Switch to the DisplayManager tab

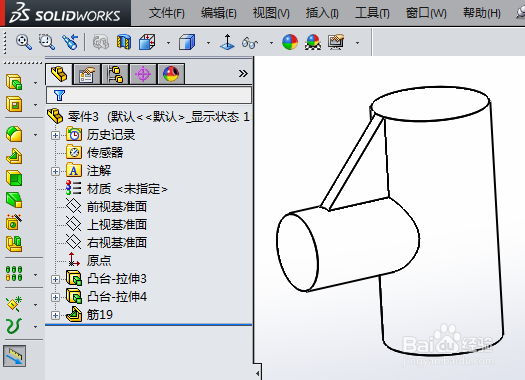click(171, 74)
